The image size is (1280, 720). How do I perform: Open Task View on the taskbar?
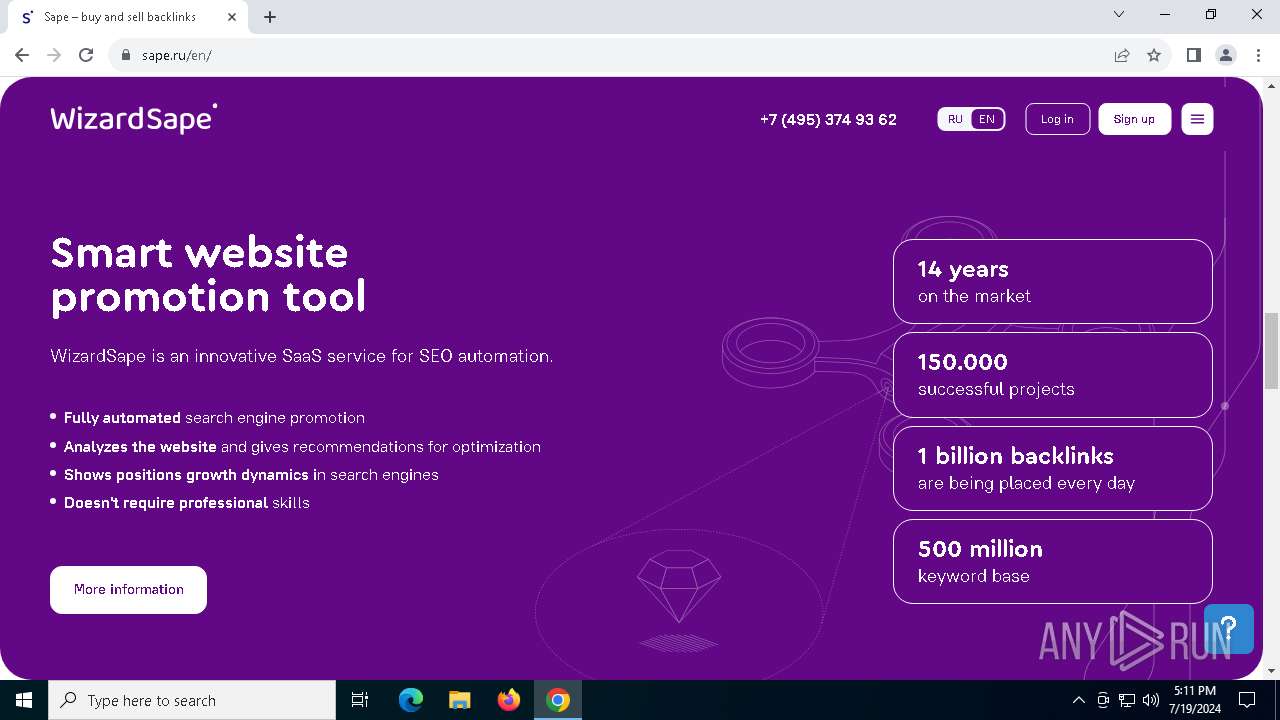pos(360,700)
